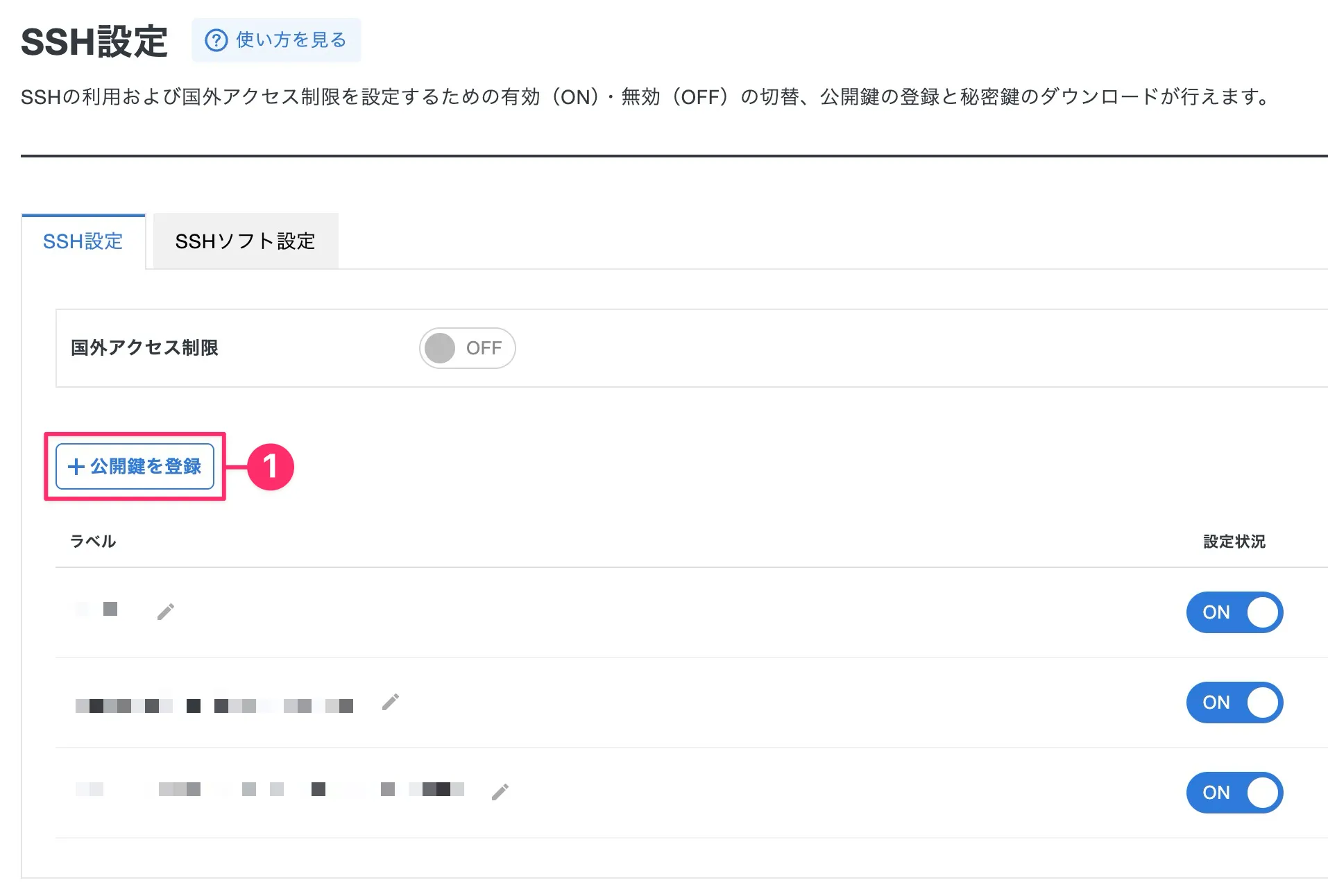Click the pencil icon in the first key row
The height and width of the screenshot is (896, 1328).
pyautogui.click(x=165, y=612)
